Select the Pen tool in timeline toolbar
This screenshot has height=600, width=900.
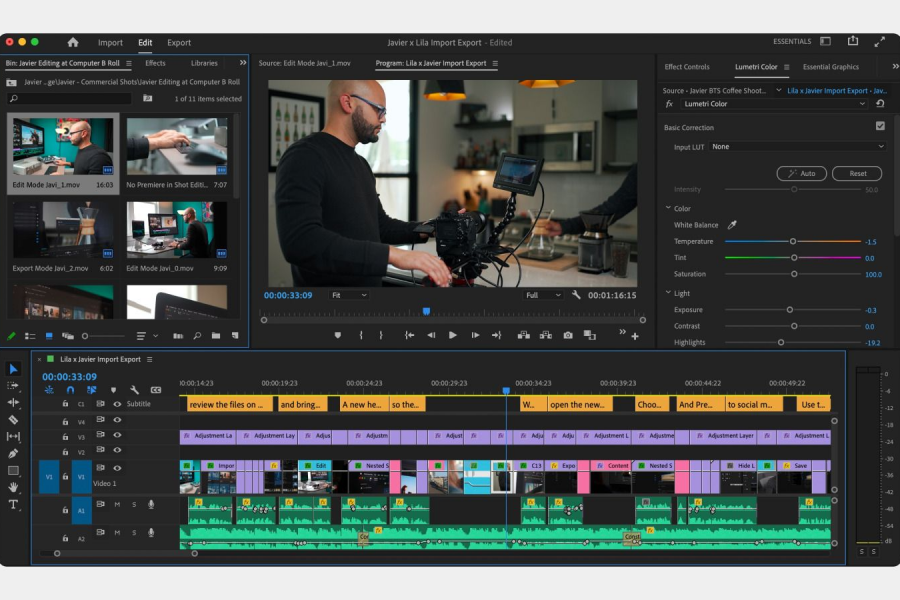(13, 453)
